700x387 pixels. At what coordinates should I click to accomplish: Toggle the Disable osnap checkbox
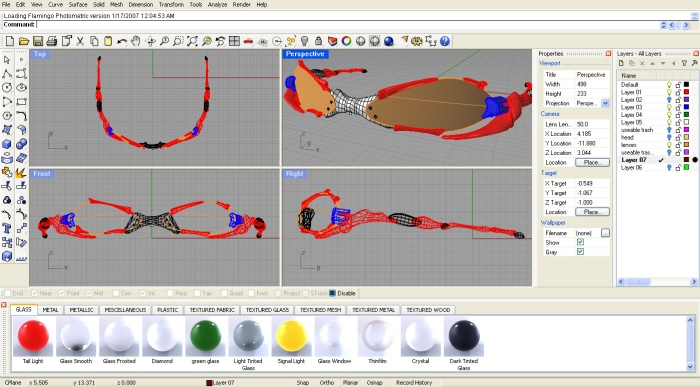(332, 293)
